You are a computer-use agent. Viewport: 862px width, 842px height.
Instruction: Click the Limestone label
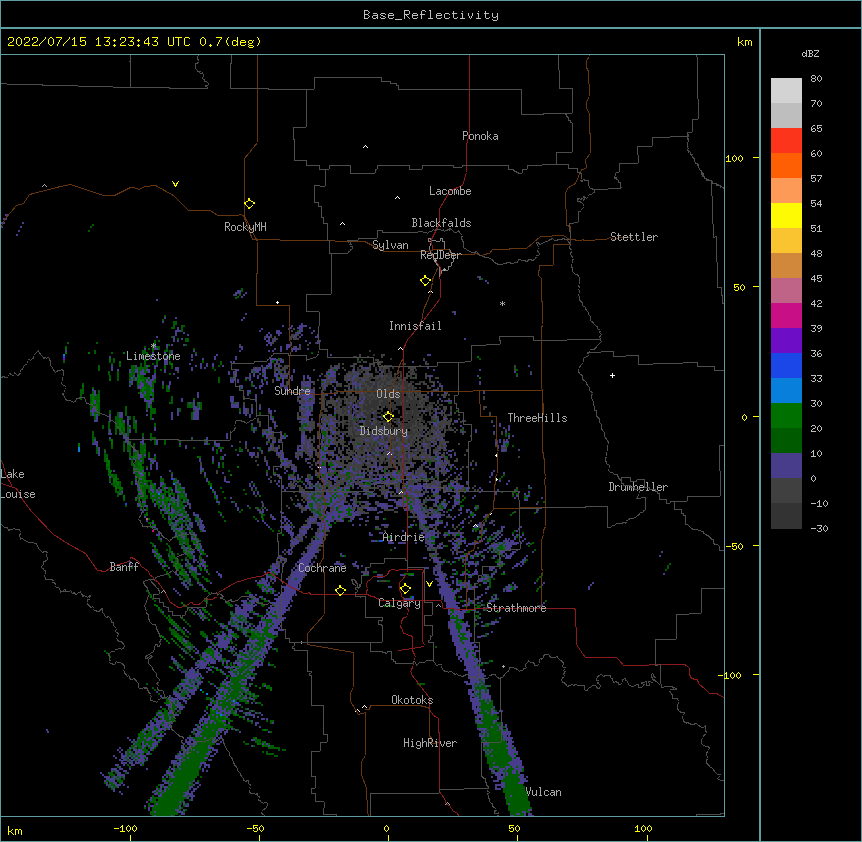coord(153,356)
